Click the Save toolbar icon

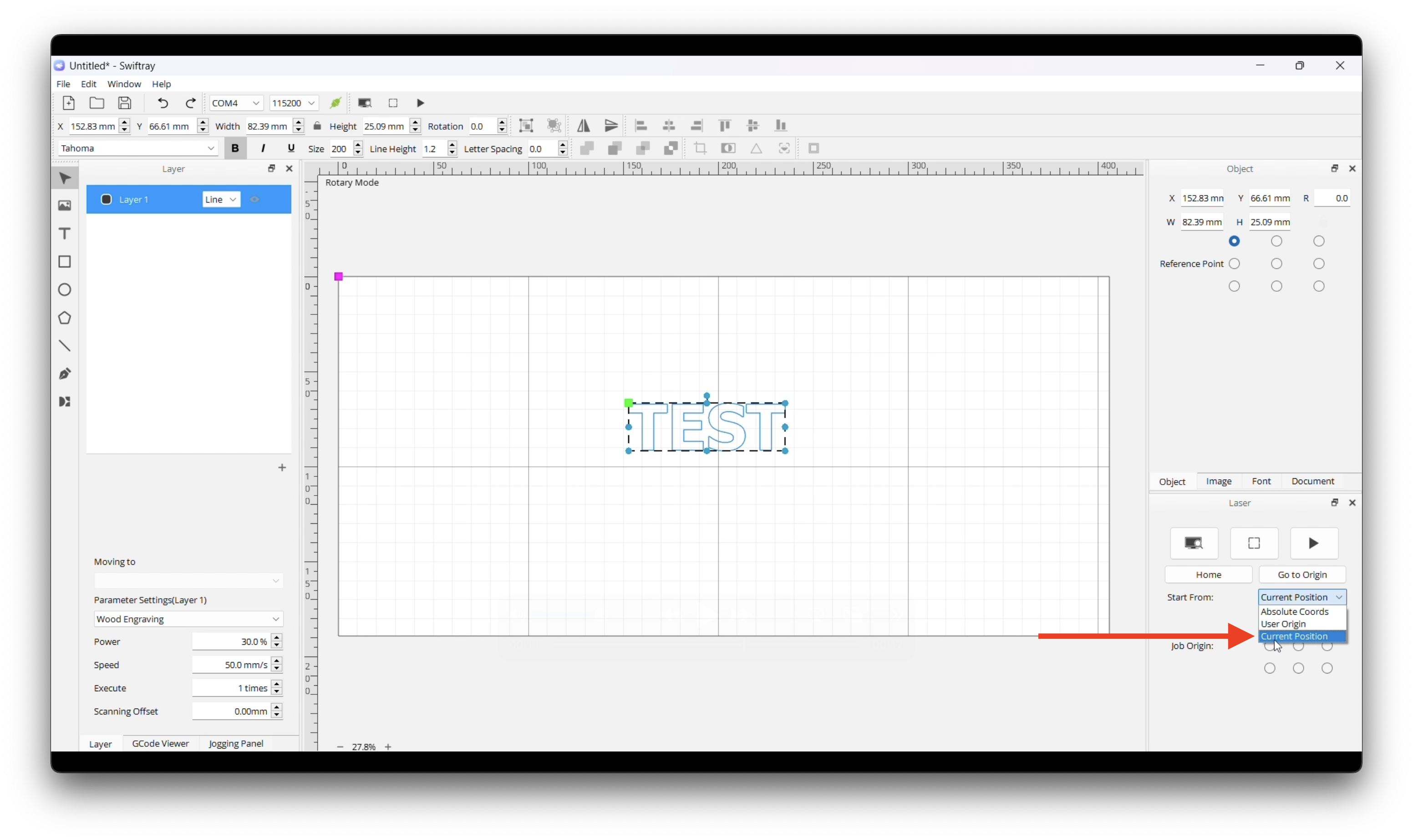[x=125, y=103]
